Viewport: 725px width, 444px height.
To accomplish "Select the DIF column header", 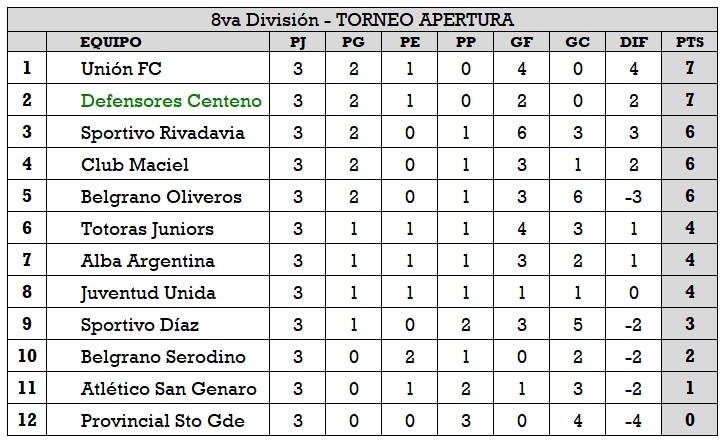I will point(631,42).
